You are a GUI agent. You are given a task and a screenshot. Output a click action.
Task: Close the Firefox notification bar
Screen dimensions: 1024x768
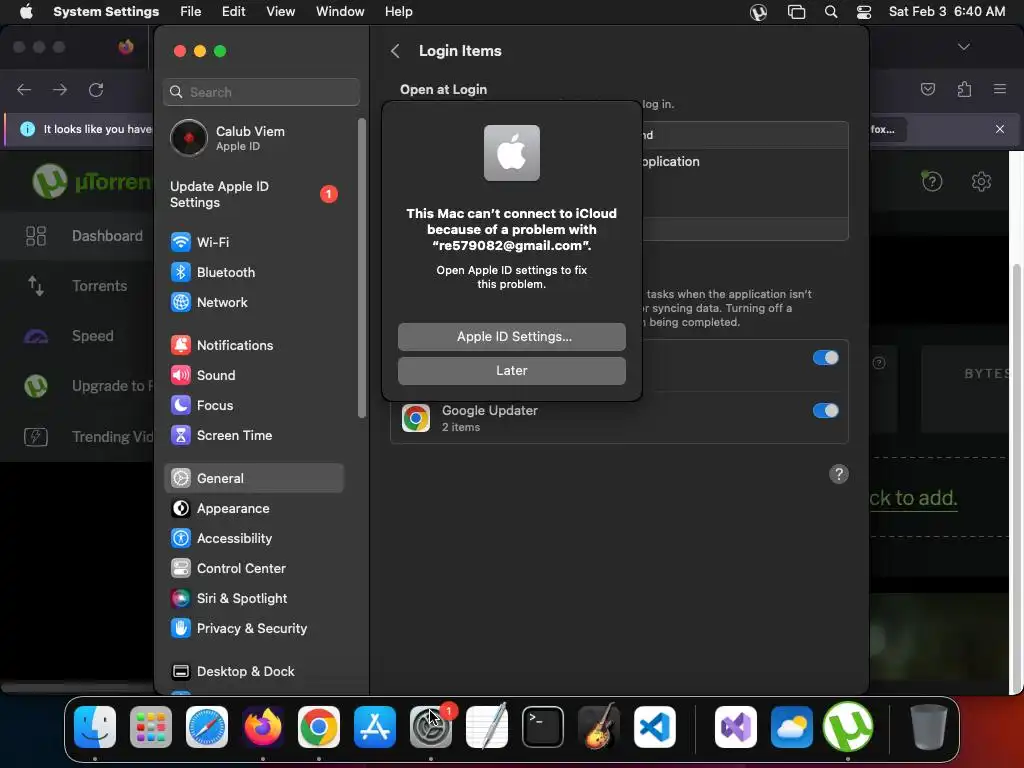(x=1000, y=129)
